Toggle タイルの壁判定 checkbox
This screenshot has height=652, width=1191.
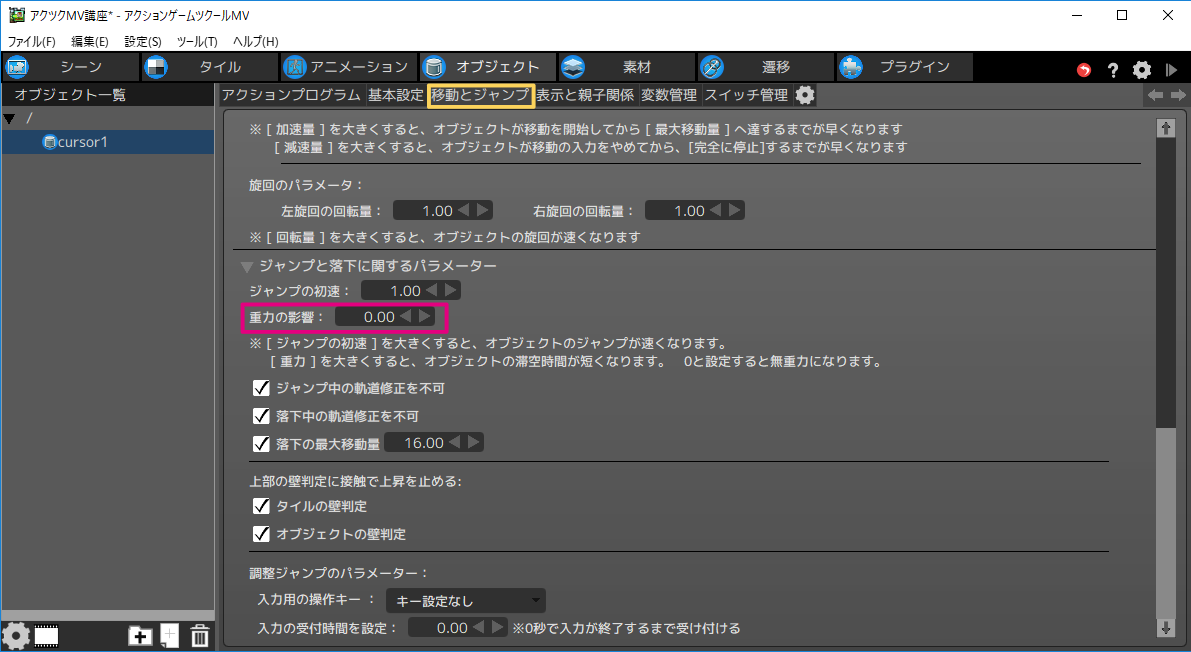coord(262,506)
